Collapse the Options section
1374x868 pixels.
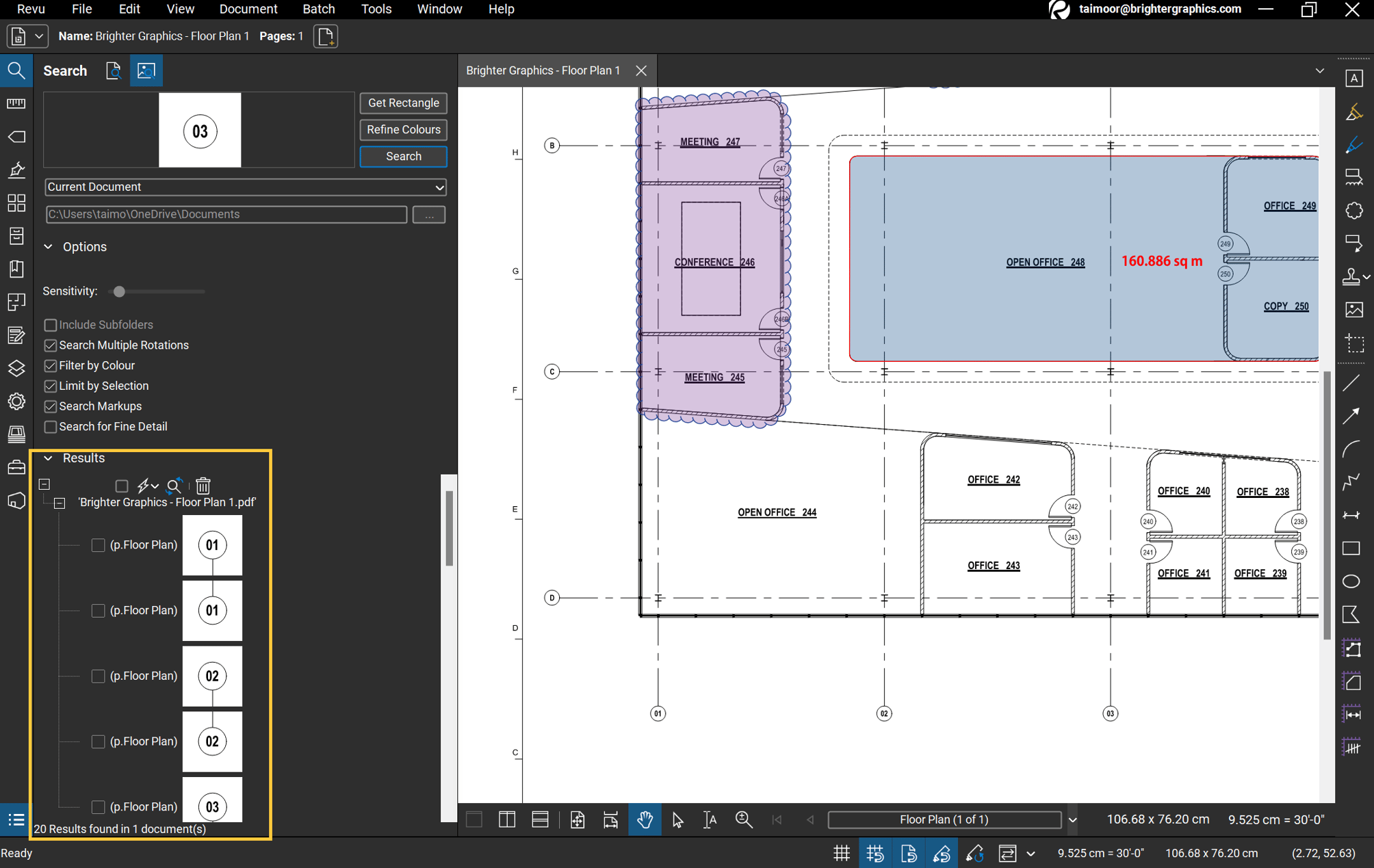pos(48,246)
